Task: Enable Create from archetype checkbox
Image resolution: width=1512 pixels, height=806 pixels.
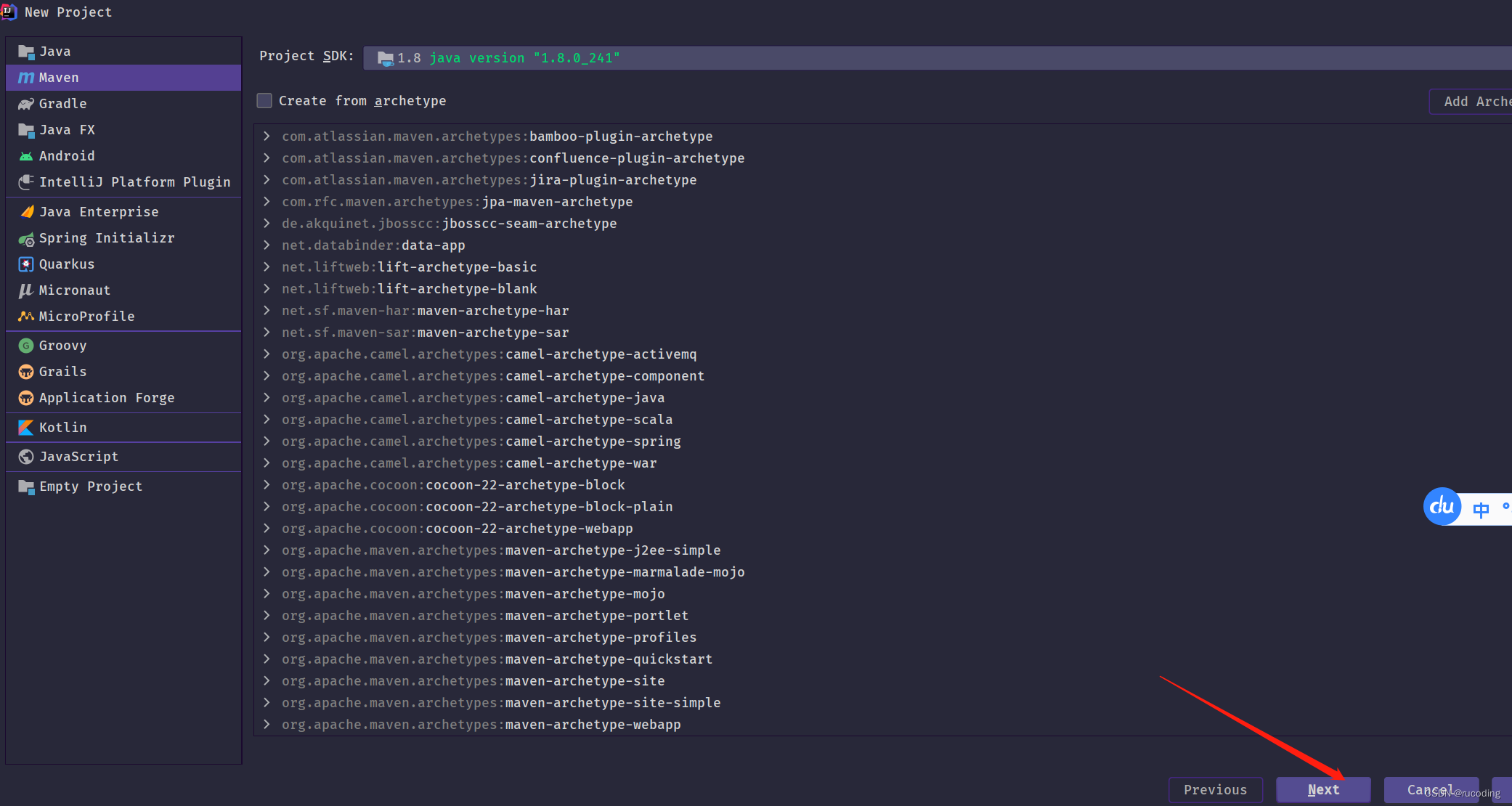Action: point(264,101)
